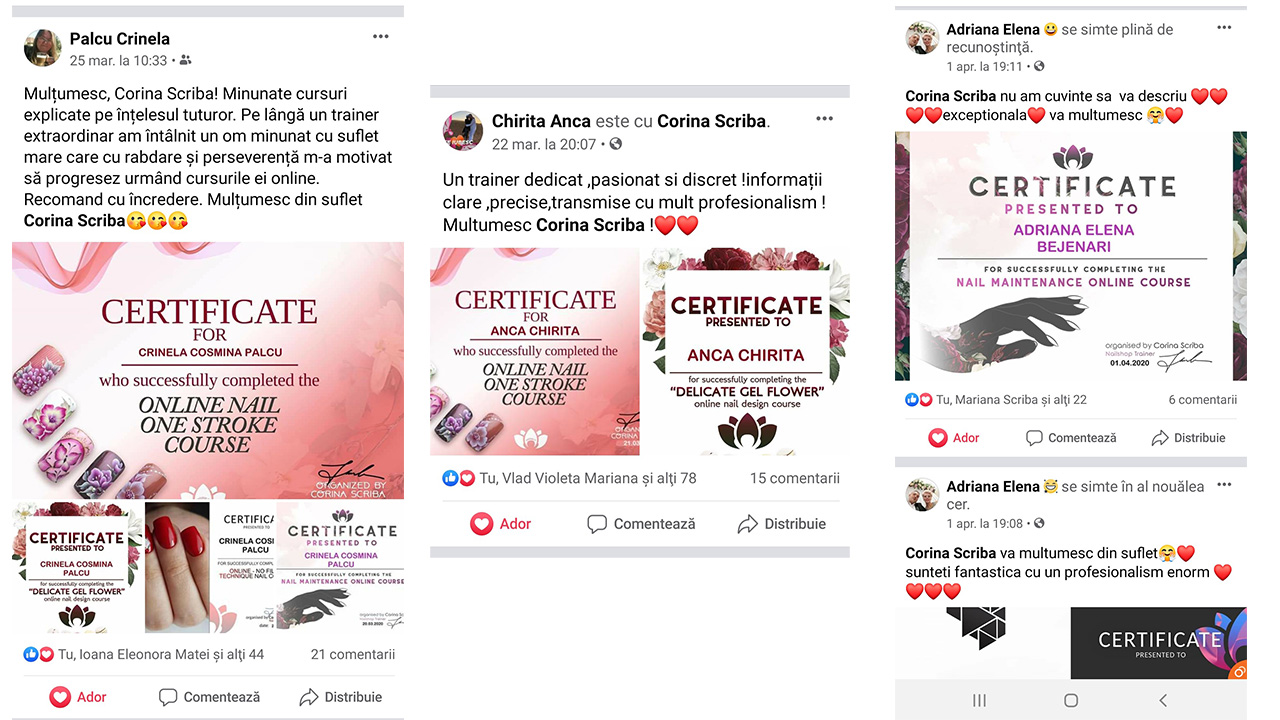1280x720 pixels.
Task: Open options menu on Palcu Crinela's post
Action: coord(381,37)
